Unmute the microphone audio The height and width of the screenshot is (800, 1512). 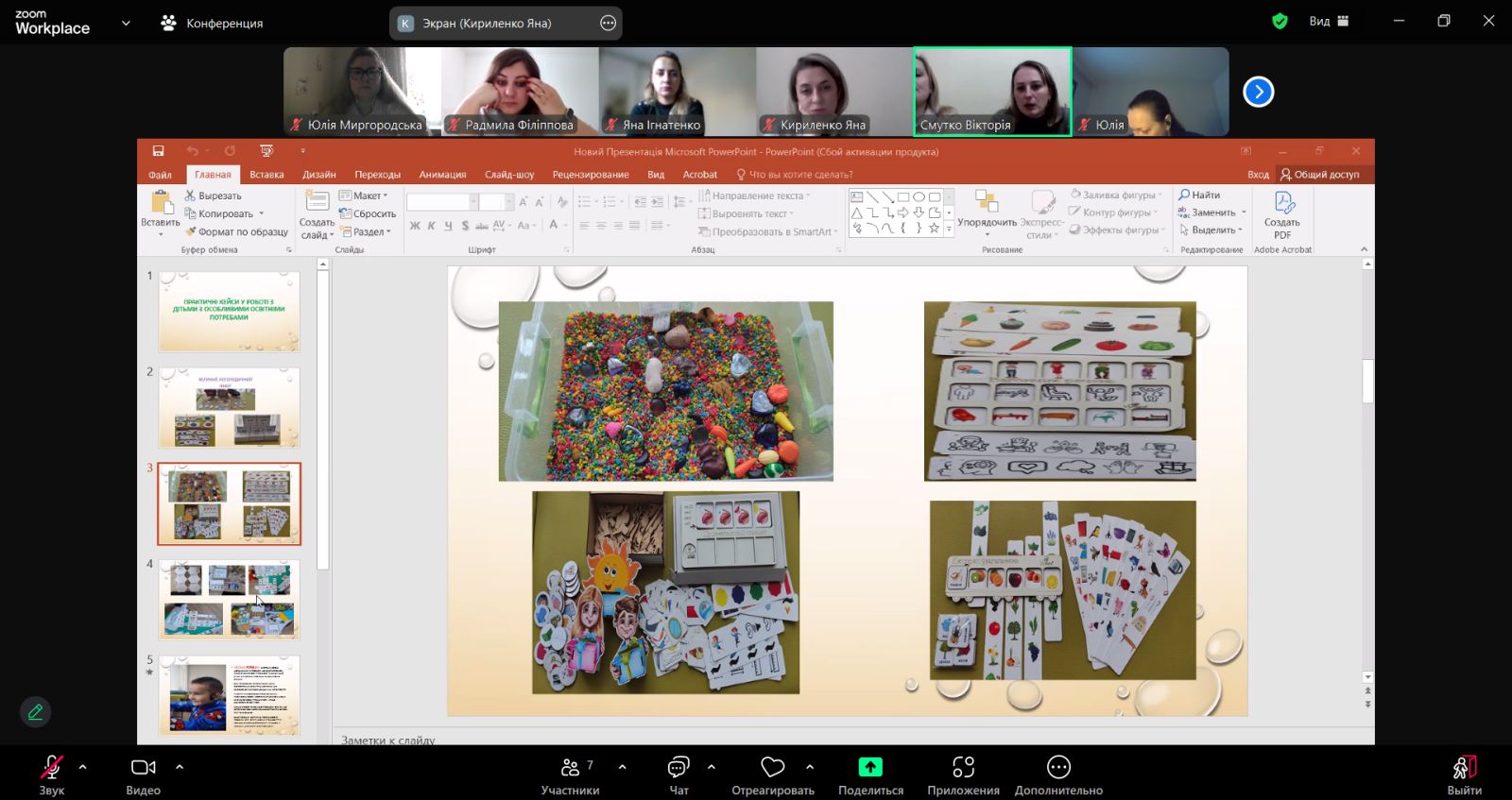click(51, 774)
